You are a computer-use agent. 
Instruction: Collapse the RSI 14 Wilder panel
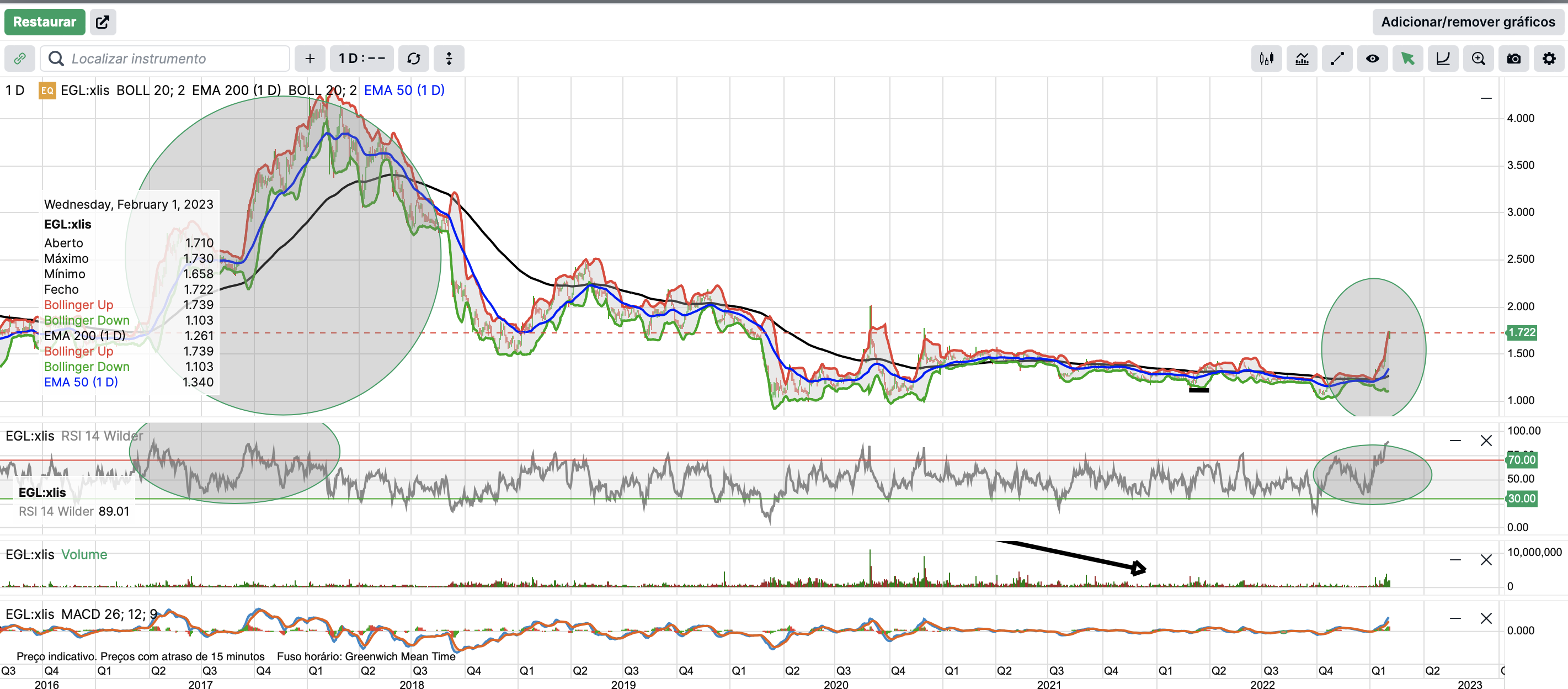[1455, 441]
